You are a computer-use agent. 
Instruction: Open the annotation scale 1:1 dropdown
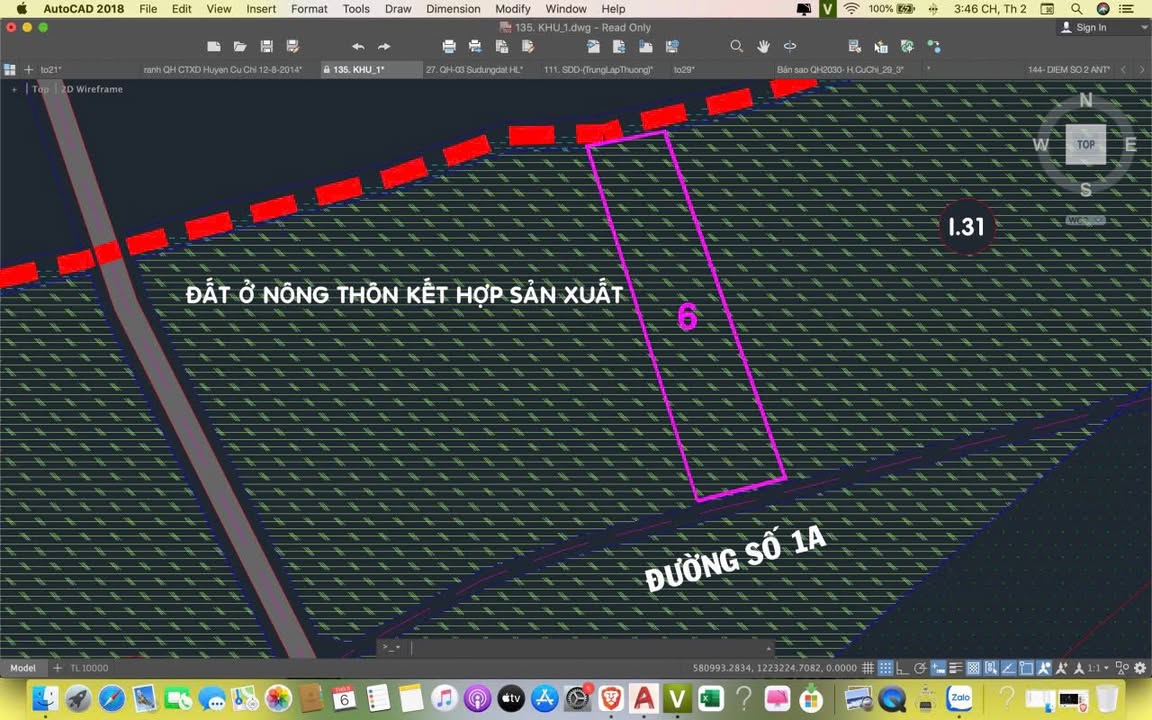tap(1097, 668)
